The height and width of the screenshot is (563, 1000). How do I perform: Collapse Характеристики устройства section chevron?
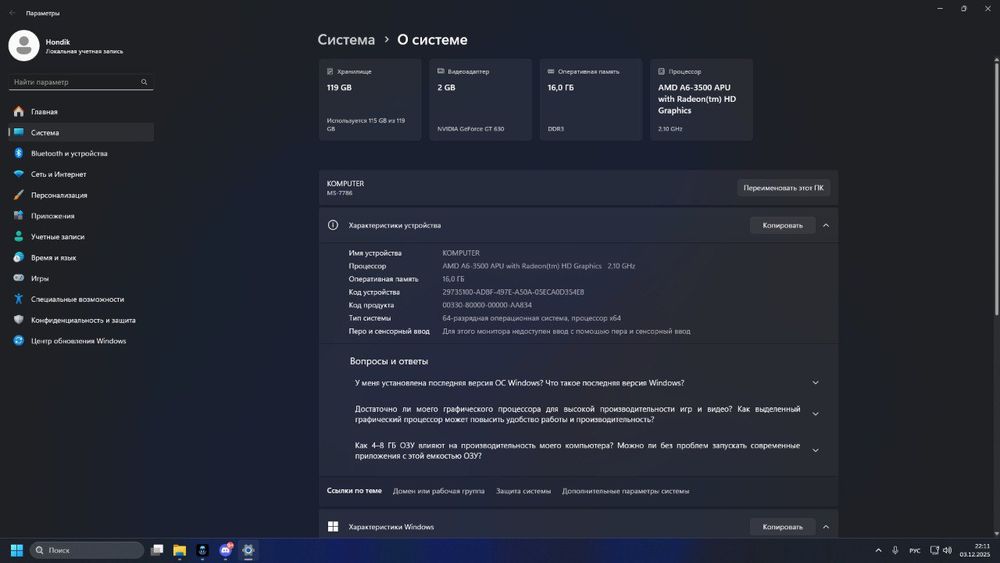pos(826,225)
